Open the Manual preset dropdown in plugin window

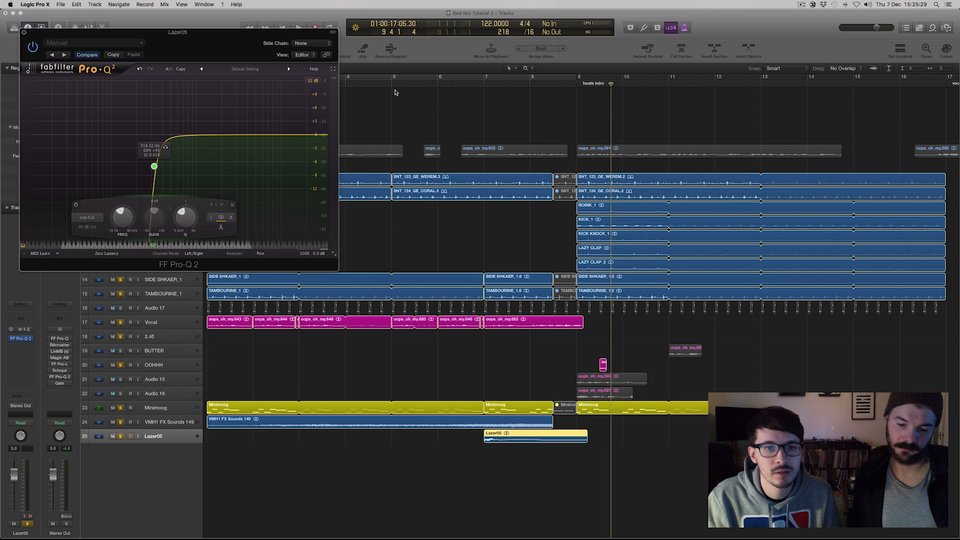(94, 43)
